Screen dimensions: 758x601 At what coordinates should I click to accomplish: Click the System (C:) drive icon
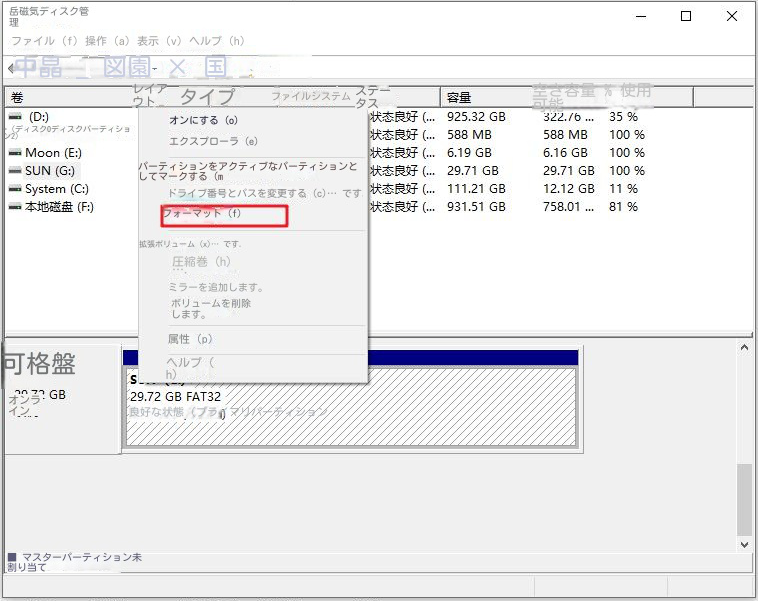(15, 189)
